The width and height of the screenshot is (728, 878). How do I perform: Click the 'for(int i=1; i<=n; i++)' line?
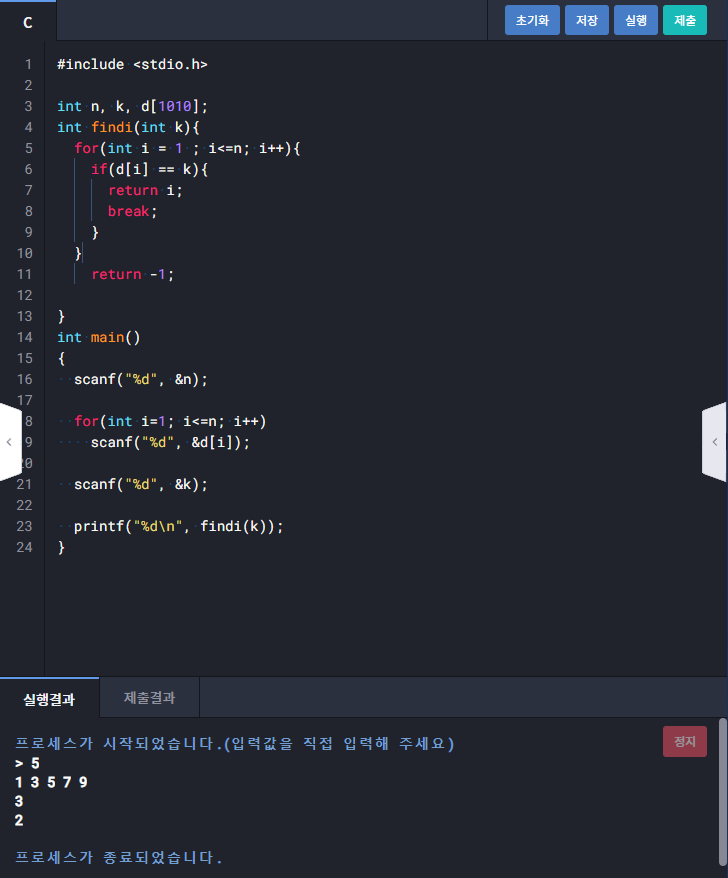pos(170,422)
